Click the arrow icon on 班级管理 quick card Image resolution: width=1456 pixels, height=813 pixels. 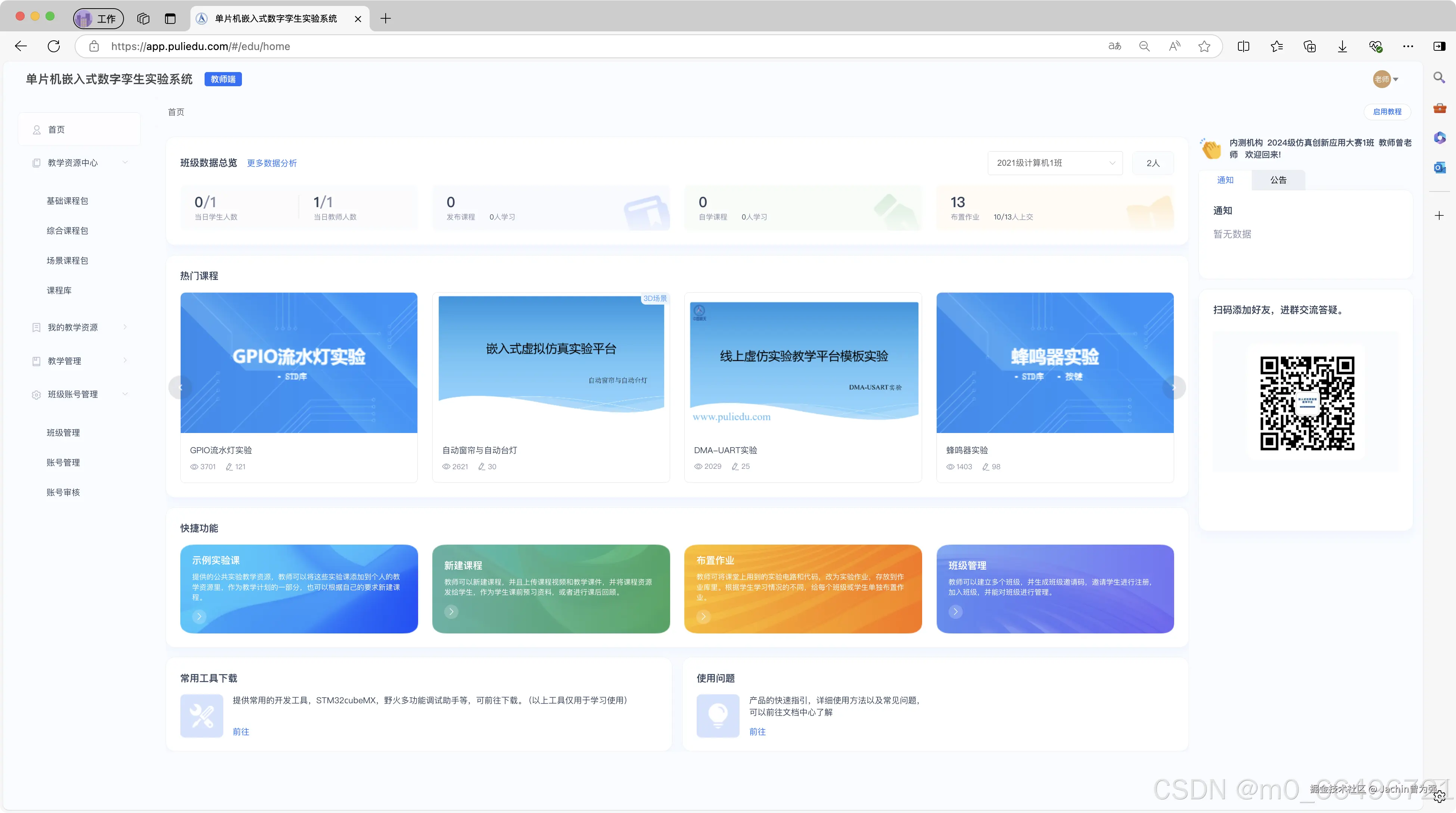click(955, 611)
